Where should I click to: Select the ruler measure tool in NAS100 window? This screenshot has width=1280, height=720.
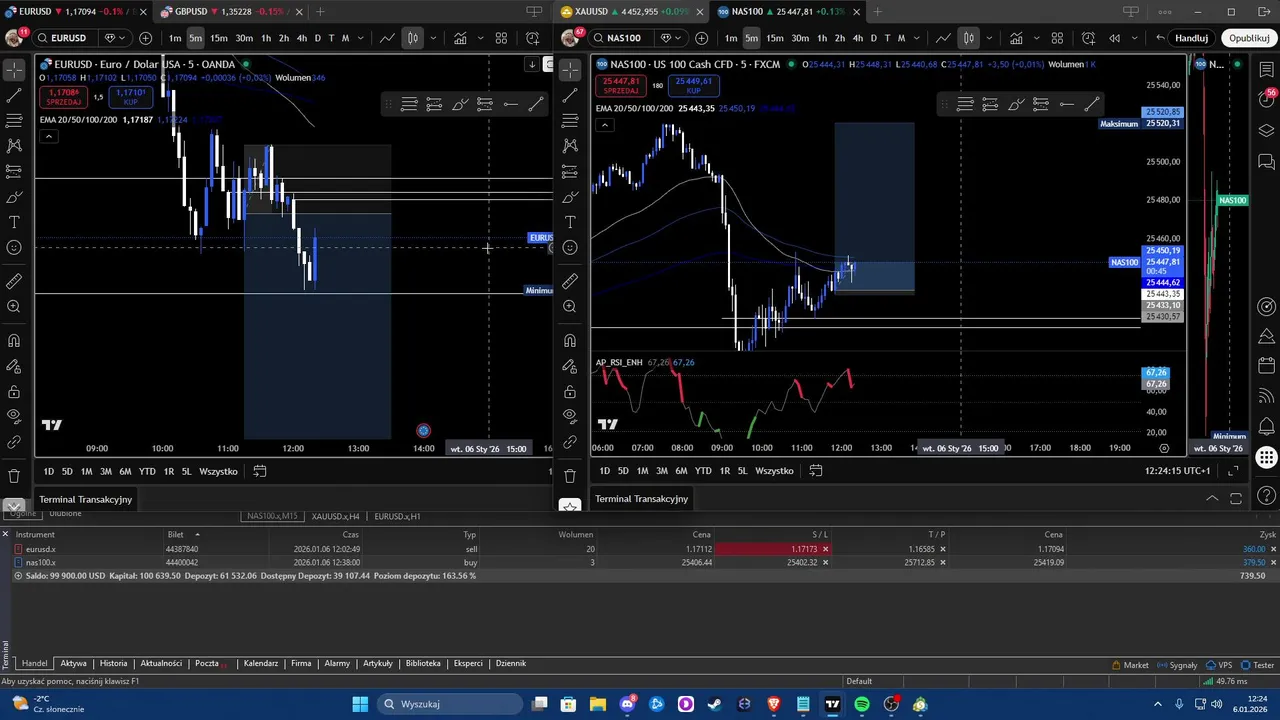point(570,282)
